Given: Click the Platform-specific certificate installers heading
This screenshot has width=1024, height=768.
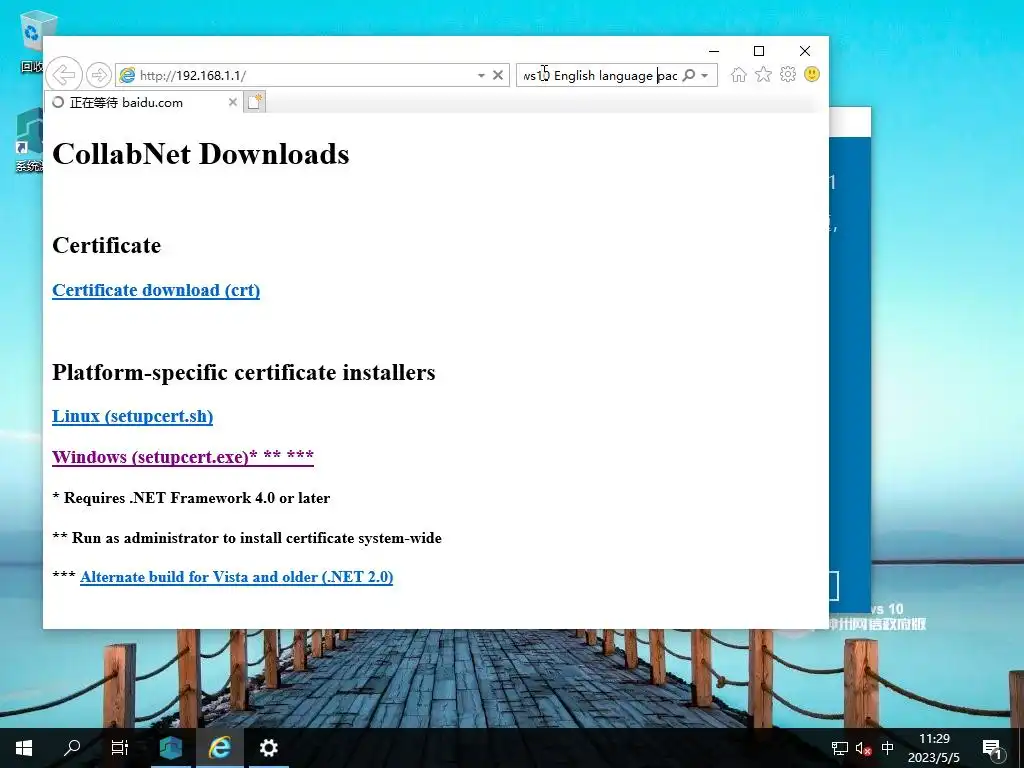Looking at the screenshot, I should click(244, 372).
